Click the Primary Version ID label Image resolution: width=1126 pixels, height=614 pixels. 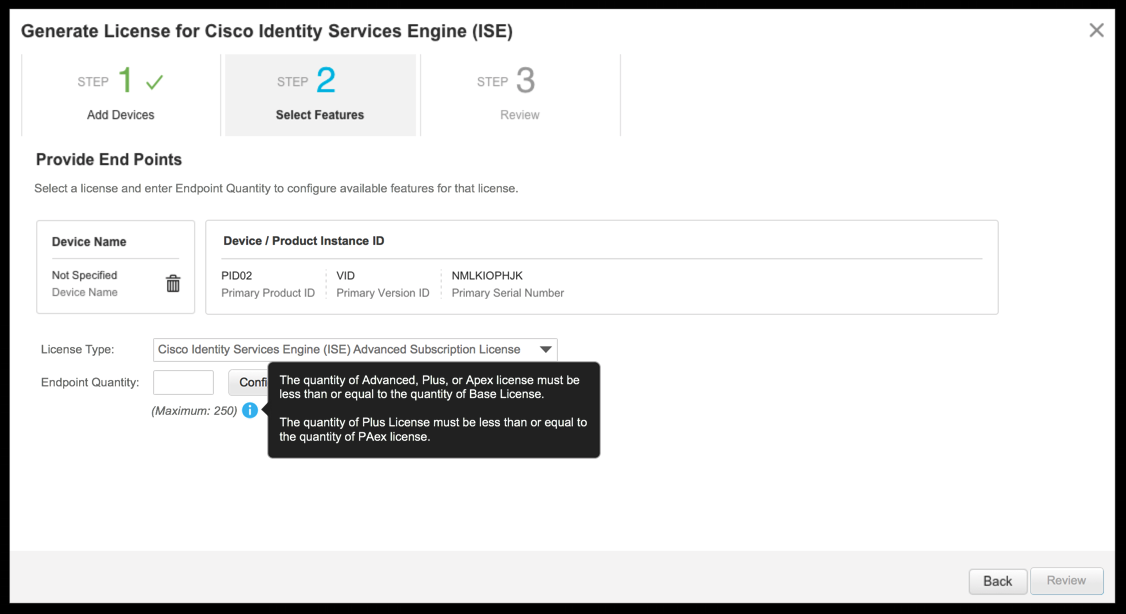point(383,293)
